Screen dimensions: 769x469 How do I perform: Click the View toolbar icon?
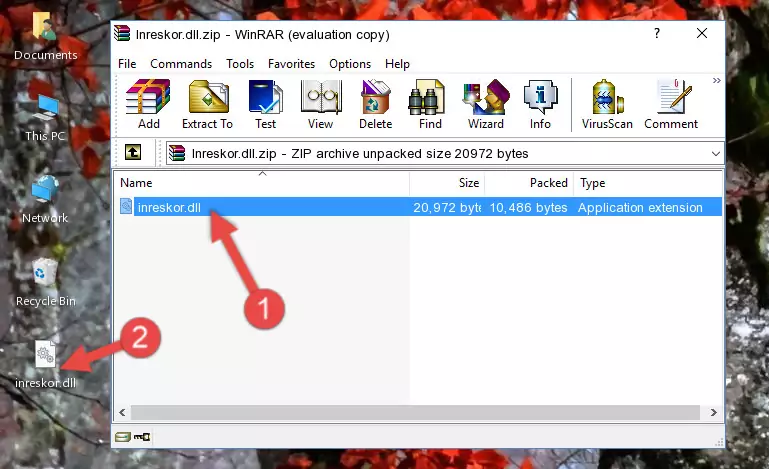(x=321, y=104)
